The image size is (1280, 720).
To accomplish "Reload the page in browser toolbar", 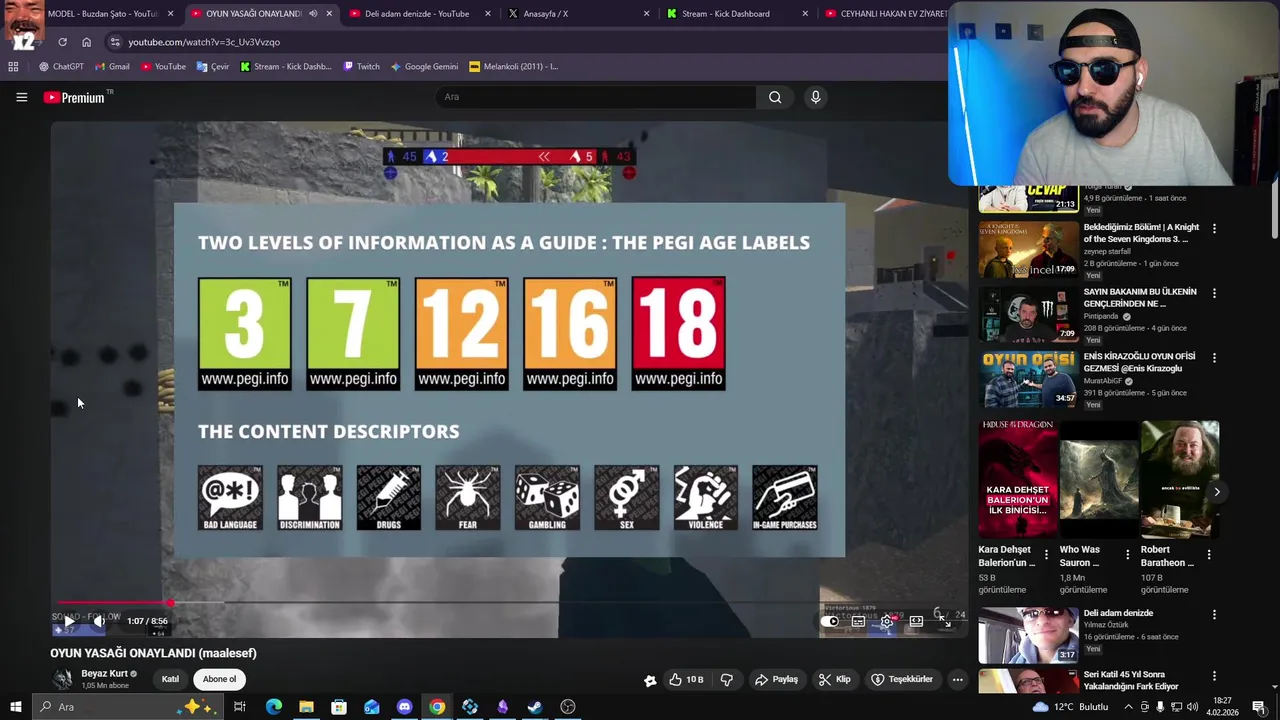I will [x=62, y=42].
